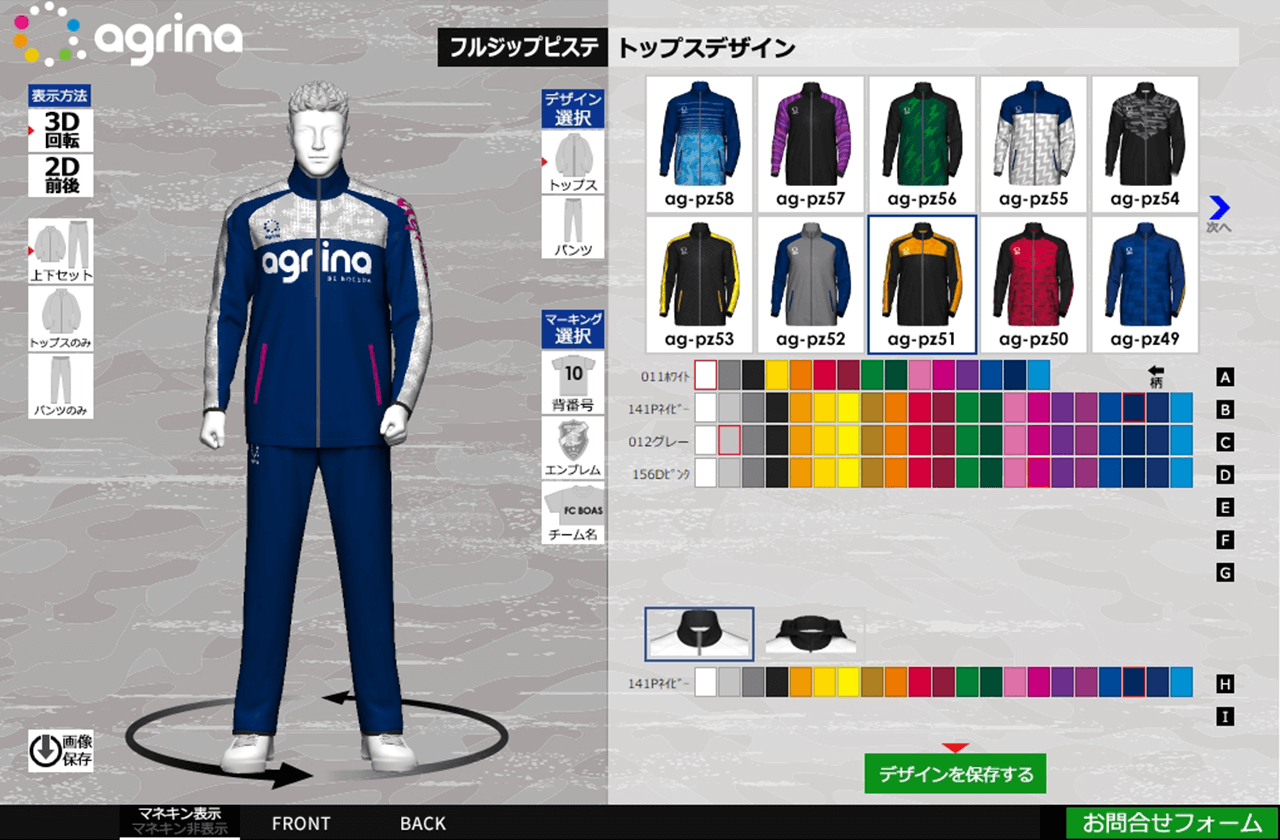Select トップス under デザイン選択

pyautogui.click(x=573, y=162)
